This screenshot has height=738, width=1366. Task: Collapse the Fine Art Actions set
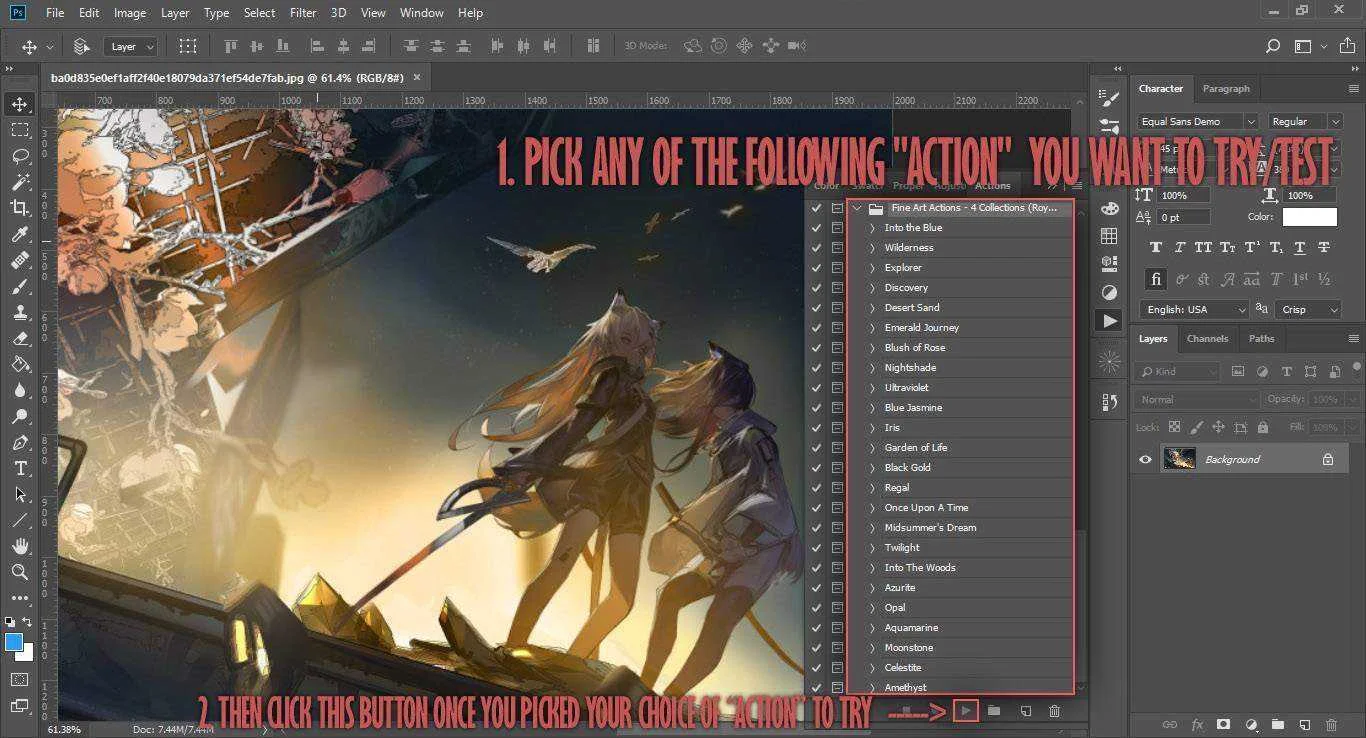coord(857,208)
